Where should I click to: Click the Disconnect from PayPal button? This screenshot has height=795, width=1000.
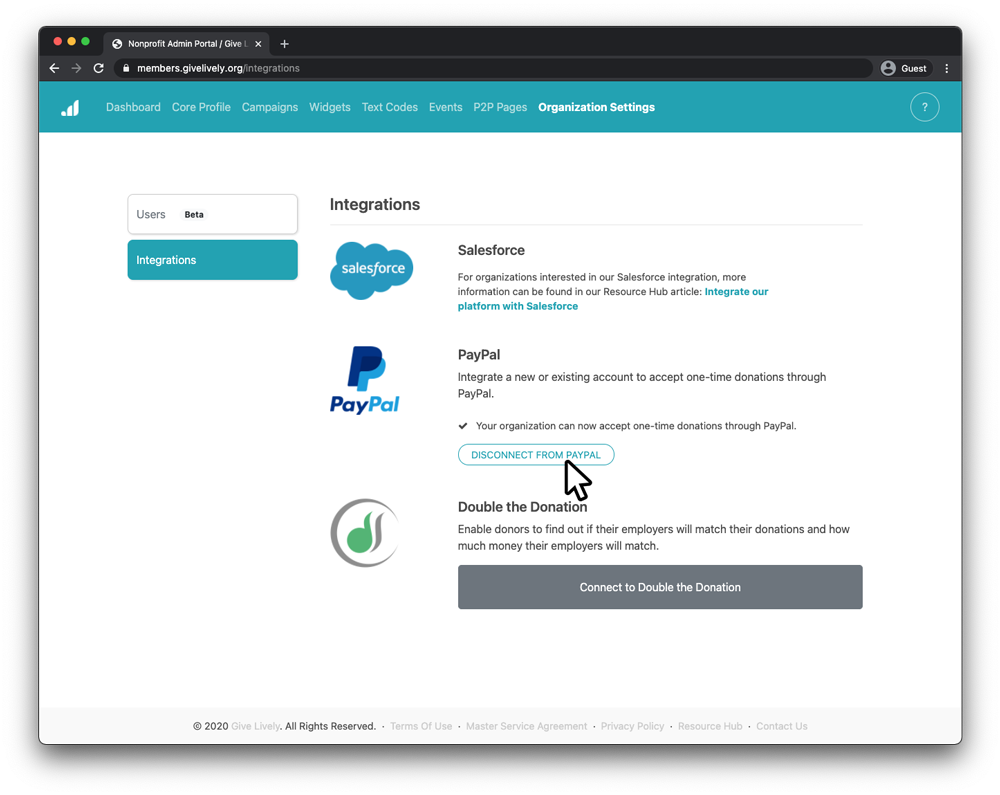(x=536, y=455)
